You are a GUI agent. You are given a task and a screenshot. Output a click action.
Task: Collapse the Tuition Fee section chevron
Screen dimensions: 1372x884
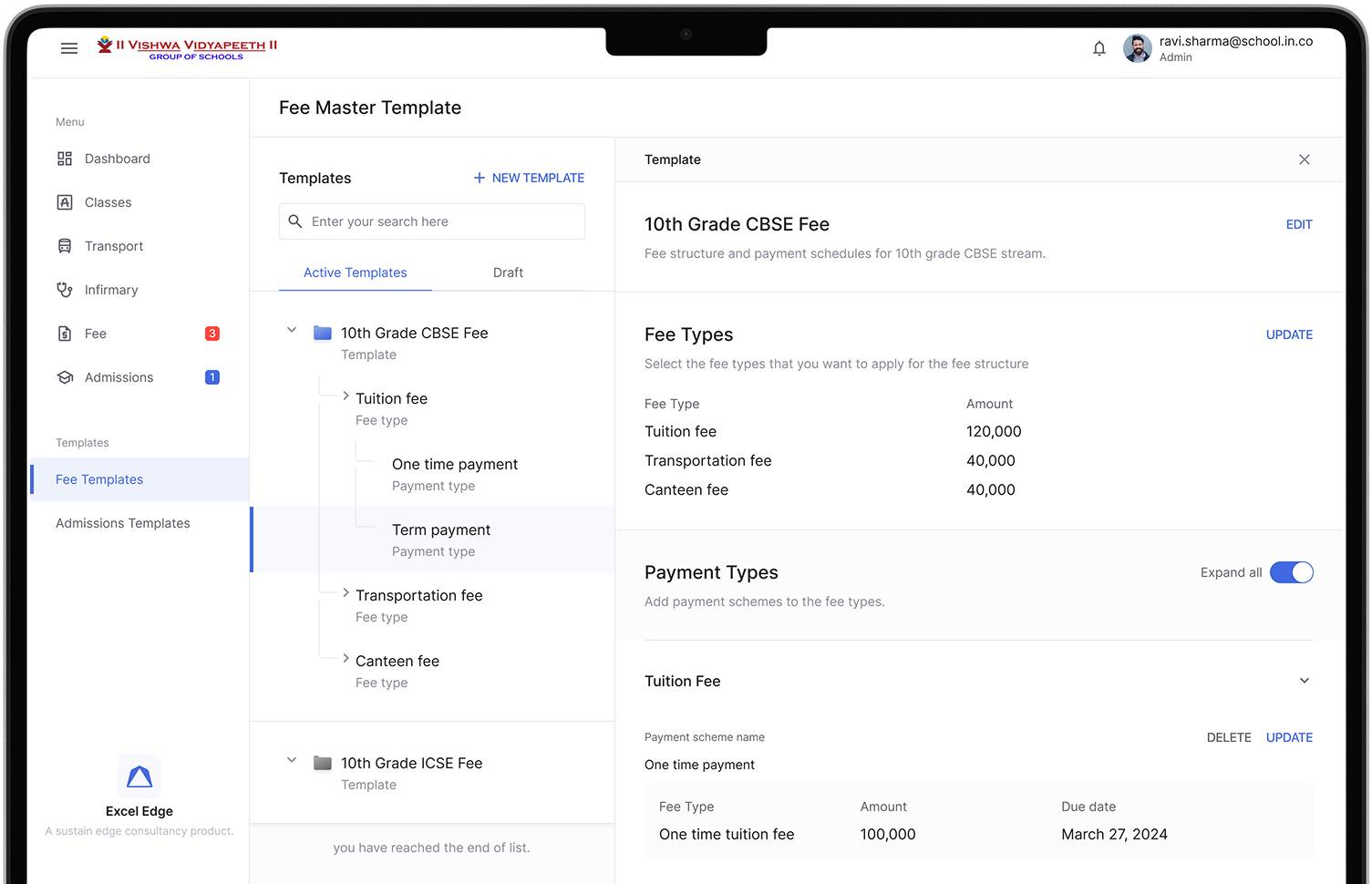click(1305, 681)
